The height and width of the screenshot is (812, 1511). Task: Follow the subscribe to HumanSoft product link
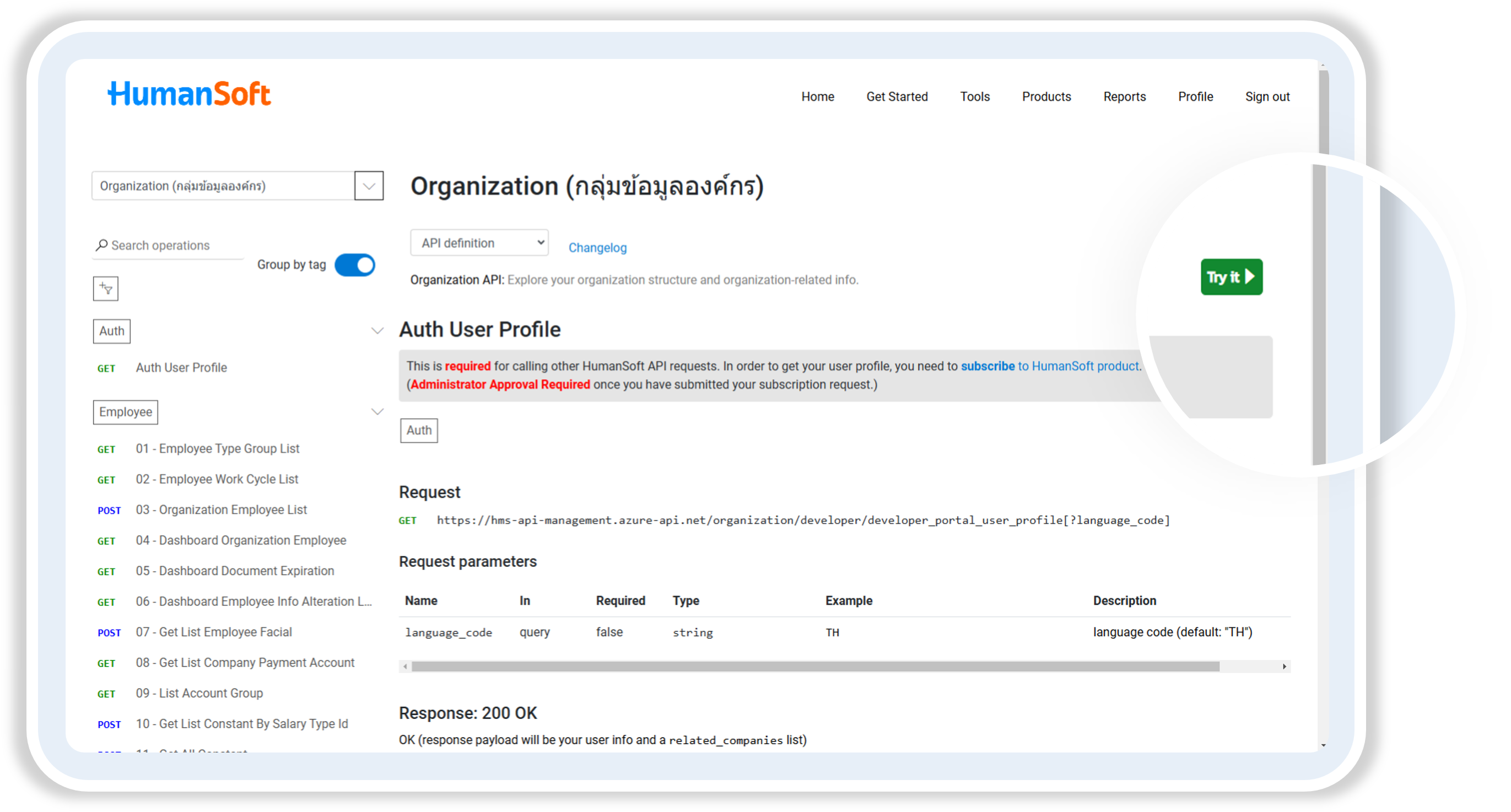coord(1050,366)
